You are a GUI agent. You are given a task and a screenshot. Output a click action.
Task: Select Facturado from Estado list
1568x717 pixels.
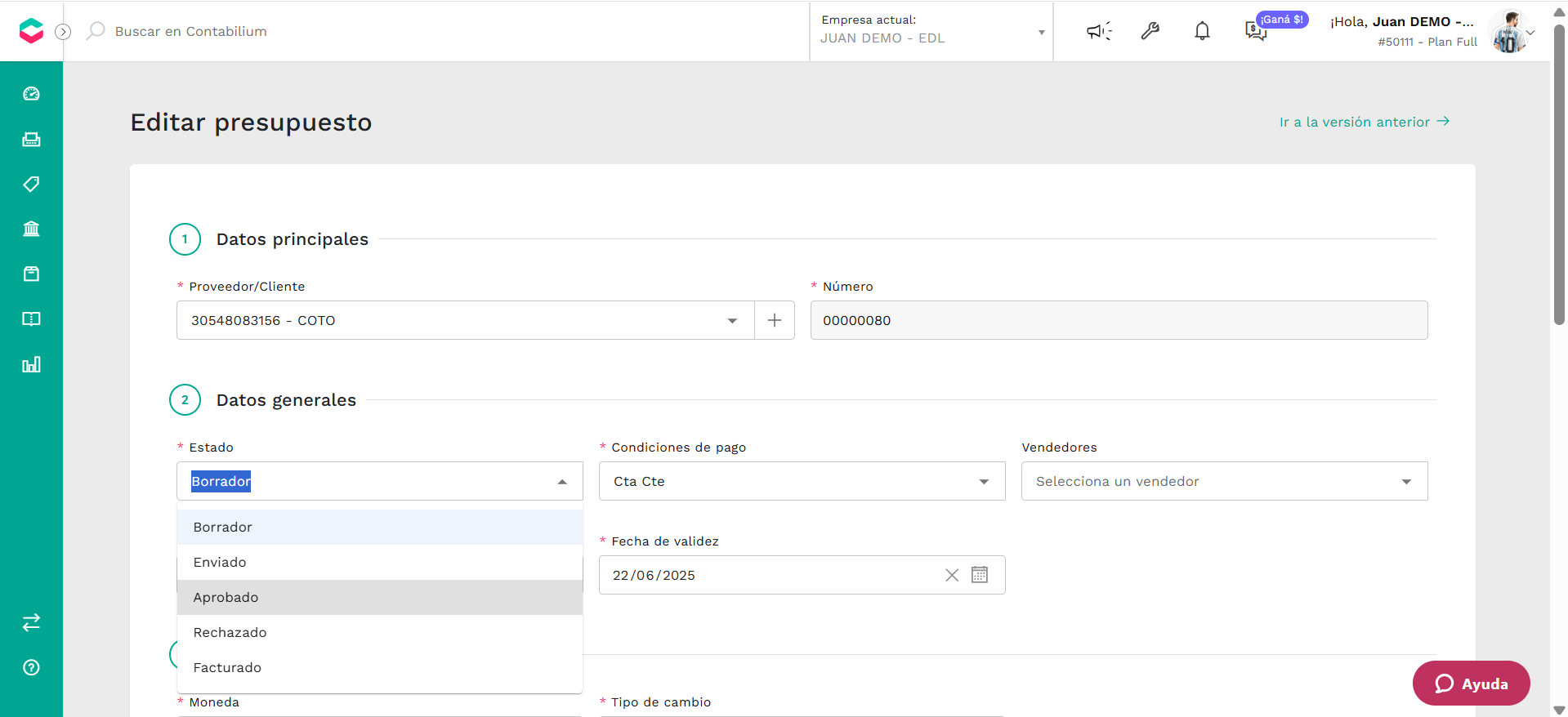(x=380, y=668)
